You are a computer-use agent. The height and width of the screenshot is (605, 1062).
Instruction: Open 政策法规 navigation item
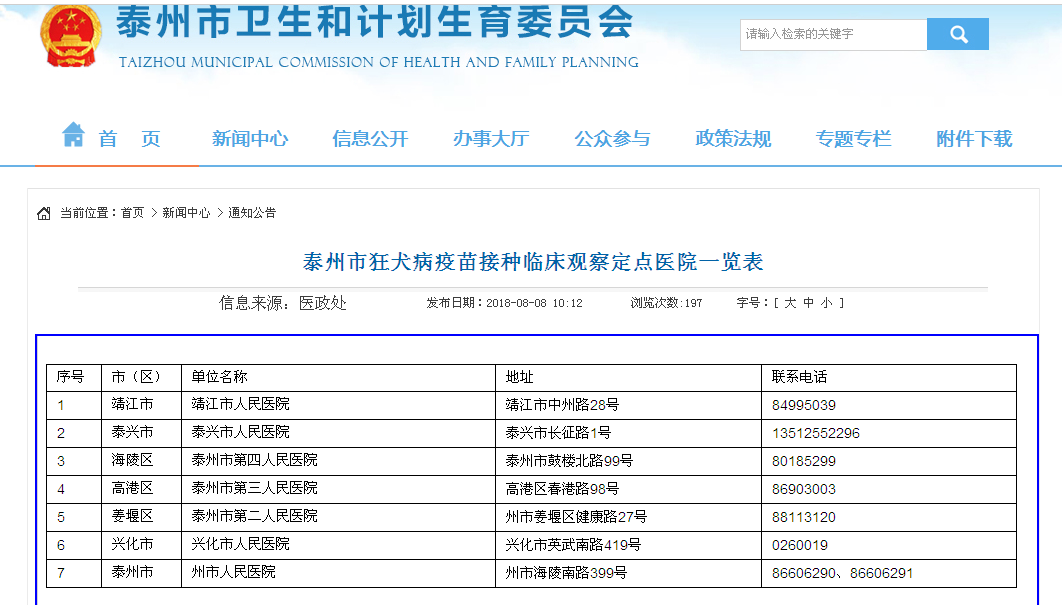pyautogui.click(x=733, y=139)
